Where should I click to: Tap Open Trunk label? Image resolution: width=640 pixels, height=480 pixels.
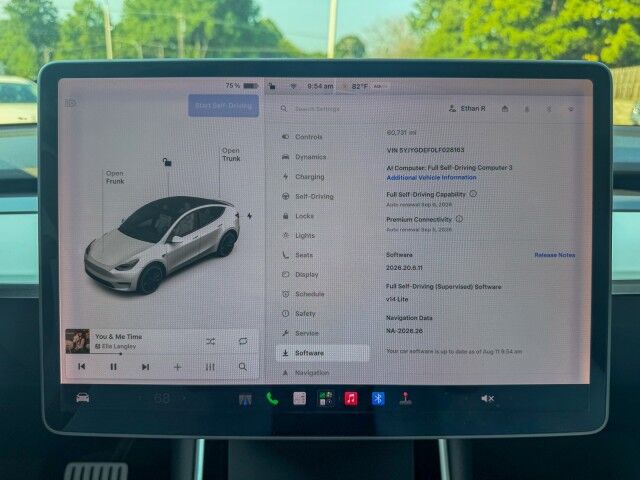click(x=231, y=154)
